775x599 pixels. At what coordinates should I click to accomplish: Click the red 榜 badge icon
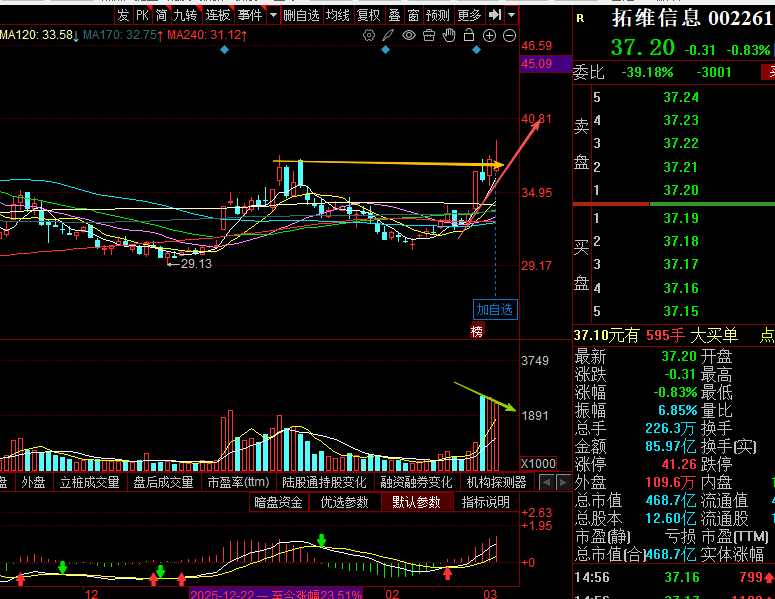point(477,331)
